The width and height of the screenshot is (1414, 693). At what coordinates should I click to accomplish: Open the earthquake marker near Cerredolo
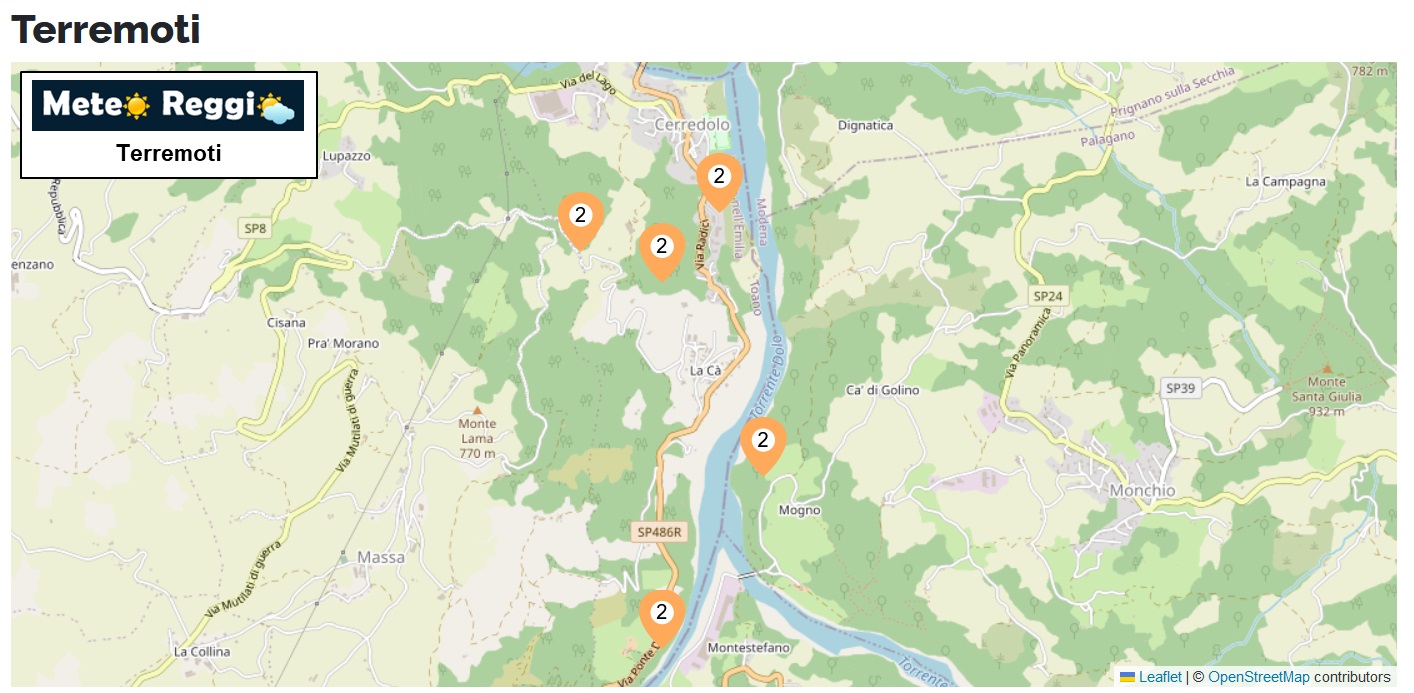pyautogui.click(x=719, y=181)
